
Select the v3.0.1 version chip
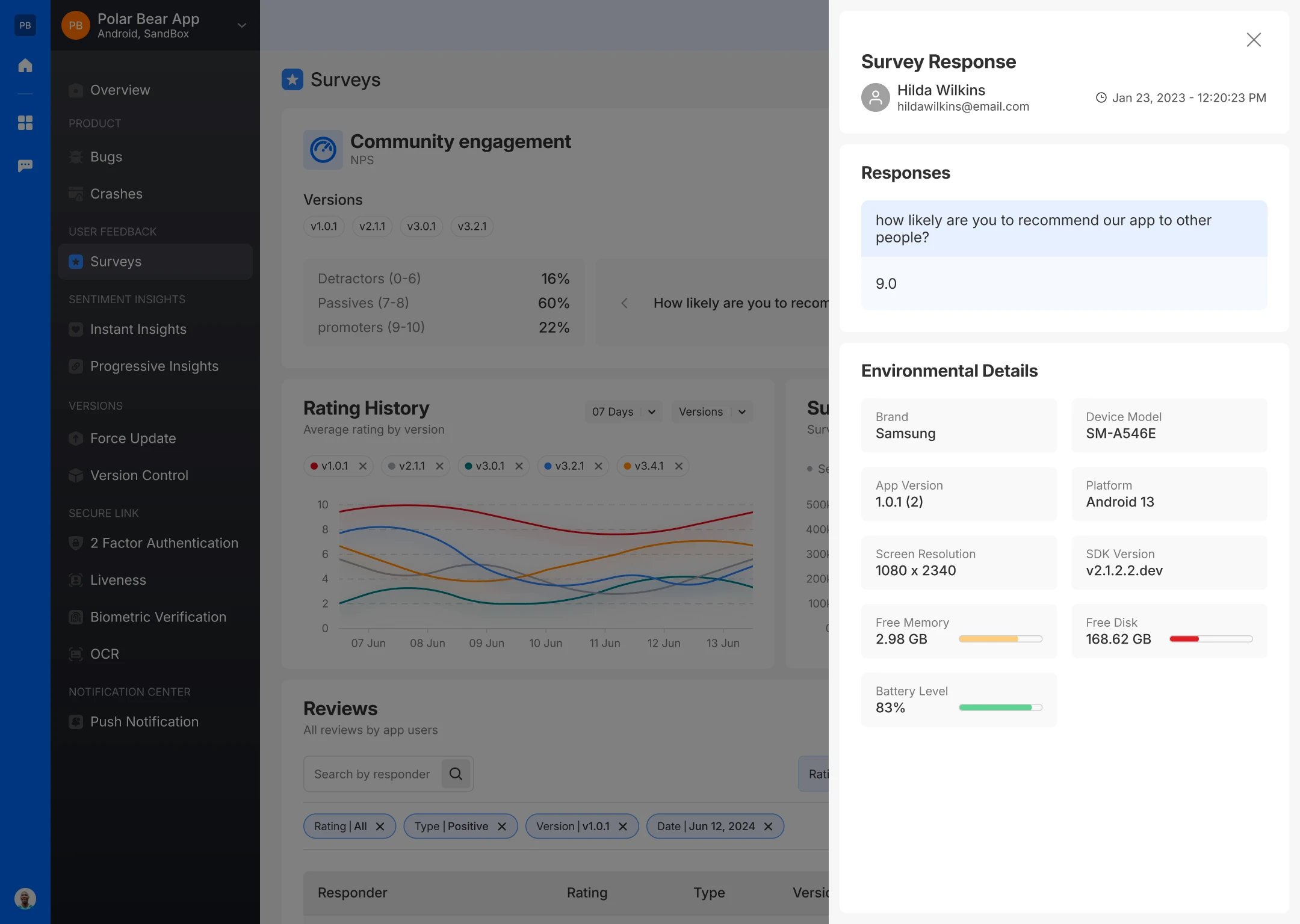421,226
